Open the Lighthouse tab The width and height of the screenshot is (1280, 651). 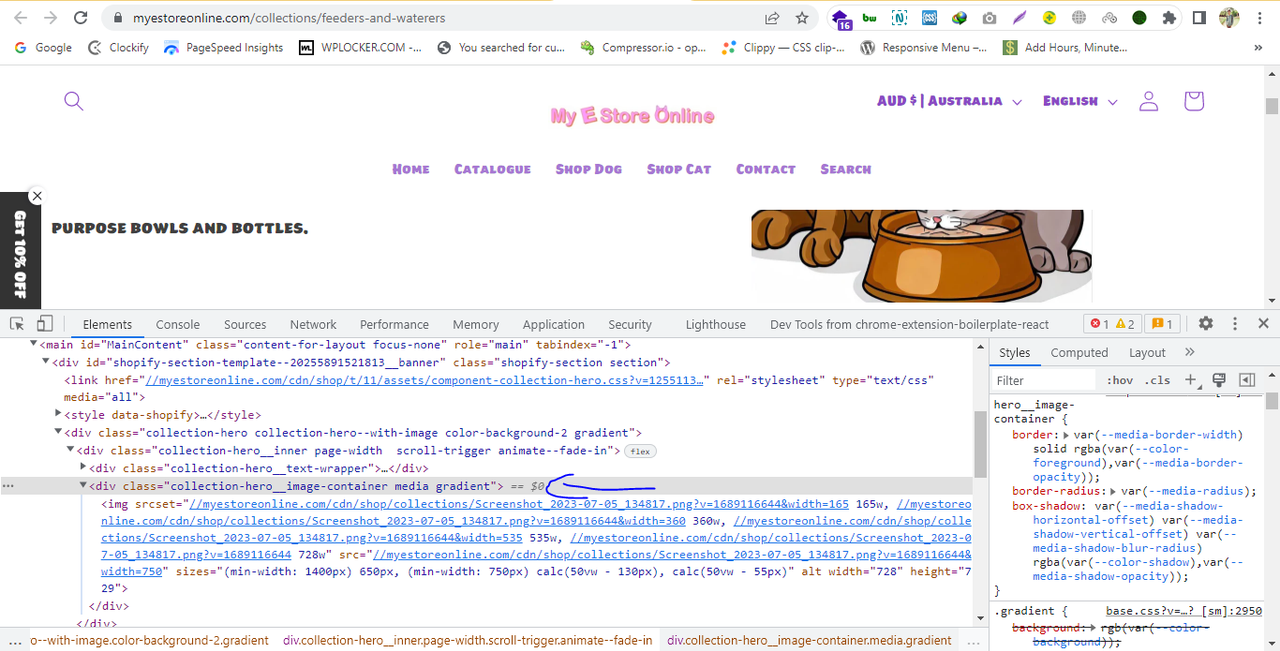coord(716,324)
